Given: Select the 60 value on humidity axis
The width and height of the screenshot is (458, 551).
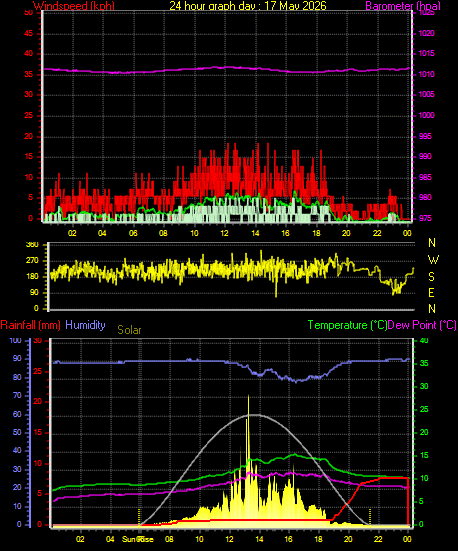Looking at the screenshot, I should tap(17, 414).
